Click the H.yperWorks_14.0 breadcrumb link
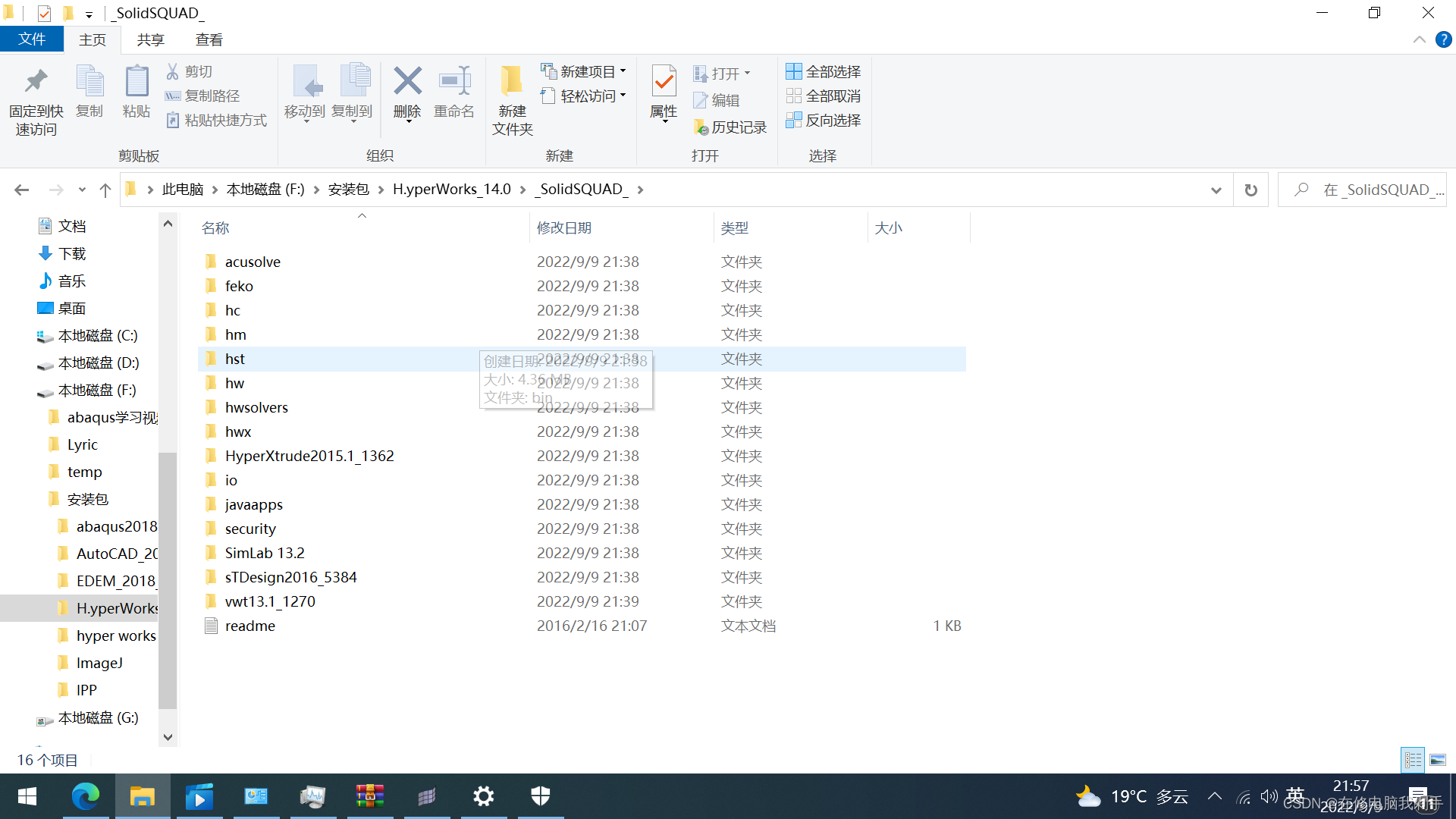The image size is (1456, 819). point(451,190)
